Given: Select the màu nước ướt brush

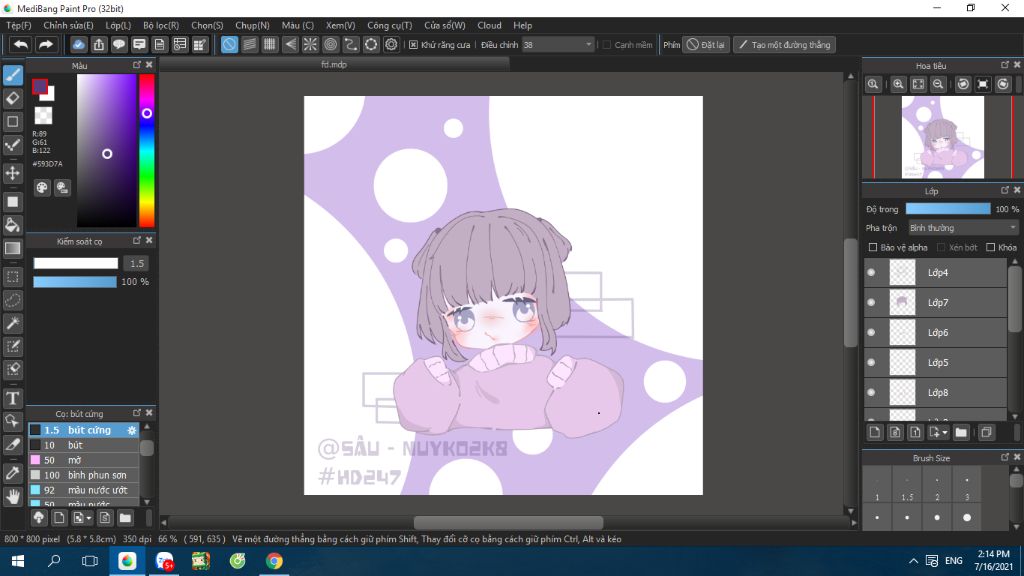Looking at the screenshot, I should (x=84, y=490).
